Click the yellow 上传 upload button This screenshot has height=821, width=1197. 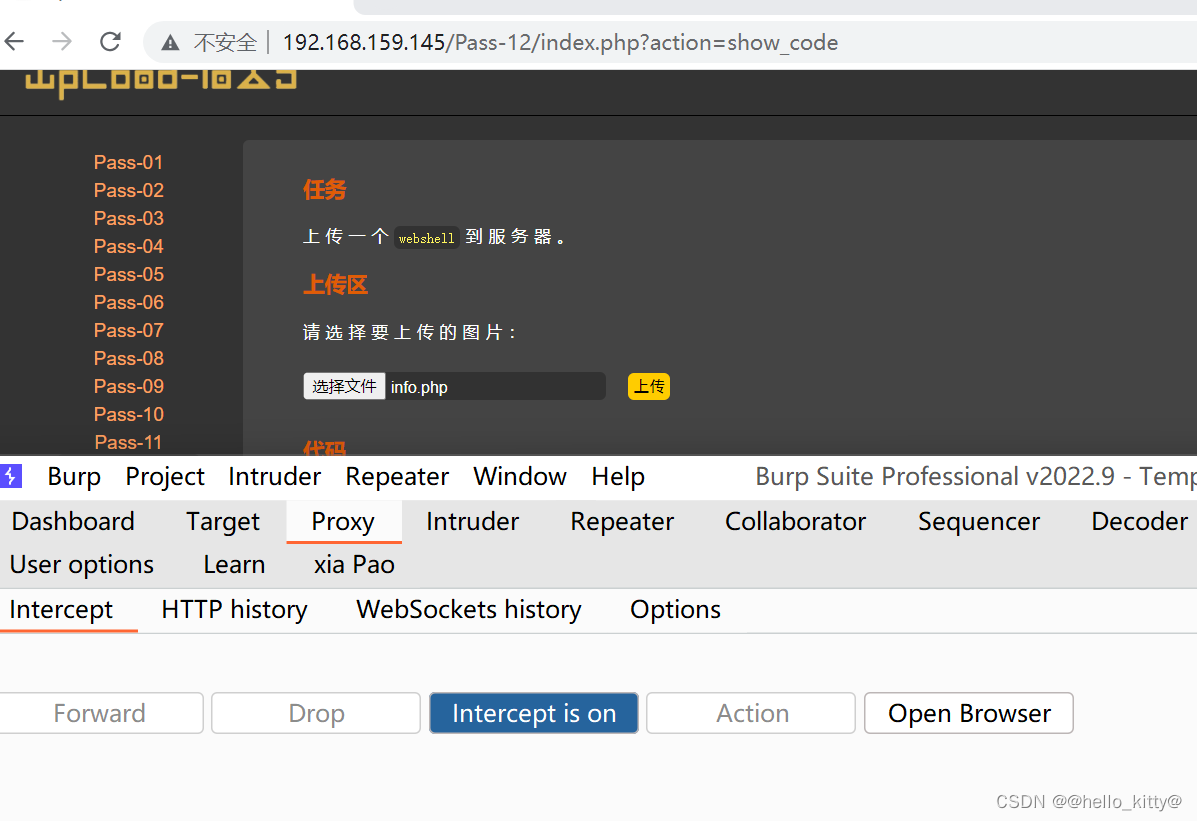tap(649, 386)
